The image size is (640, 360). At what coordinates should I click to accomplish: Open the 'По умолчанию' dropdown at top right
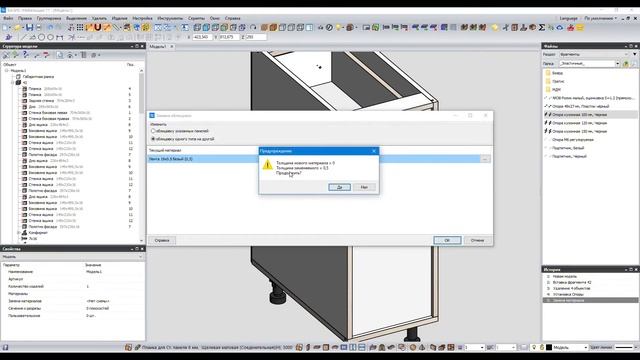click(600, 18)
